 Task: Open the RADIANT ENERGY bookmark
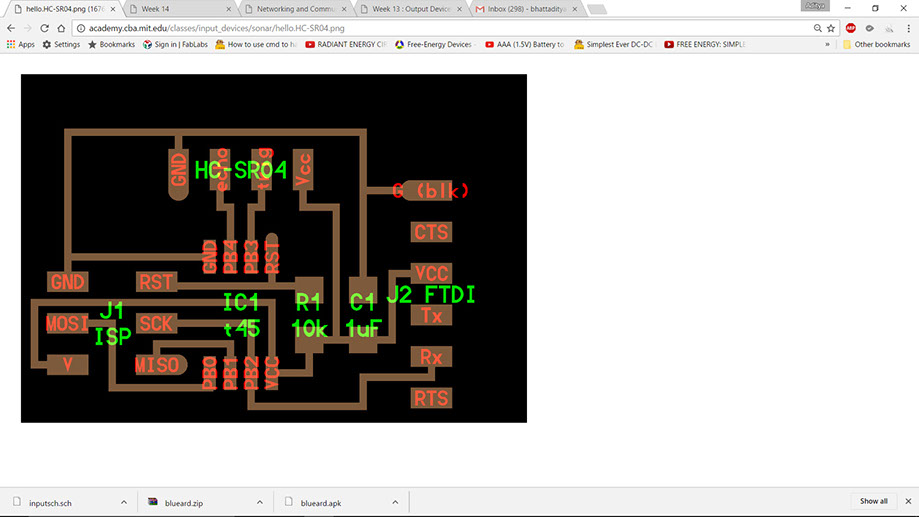[346, 45]
